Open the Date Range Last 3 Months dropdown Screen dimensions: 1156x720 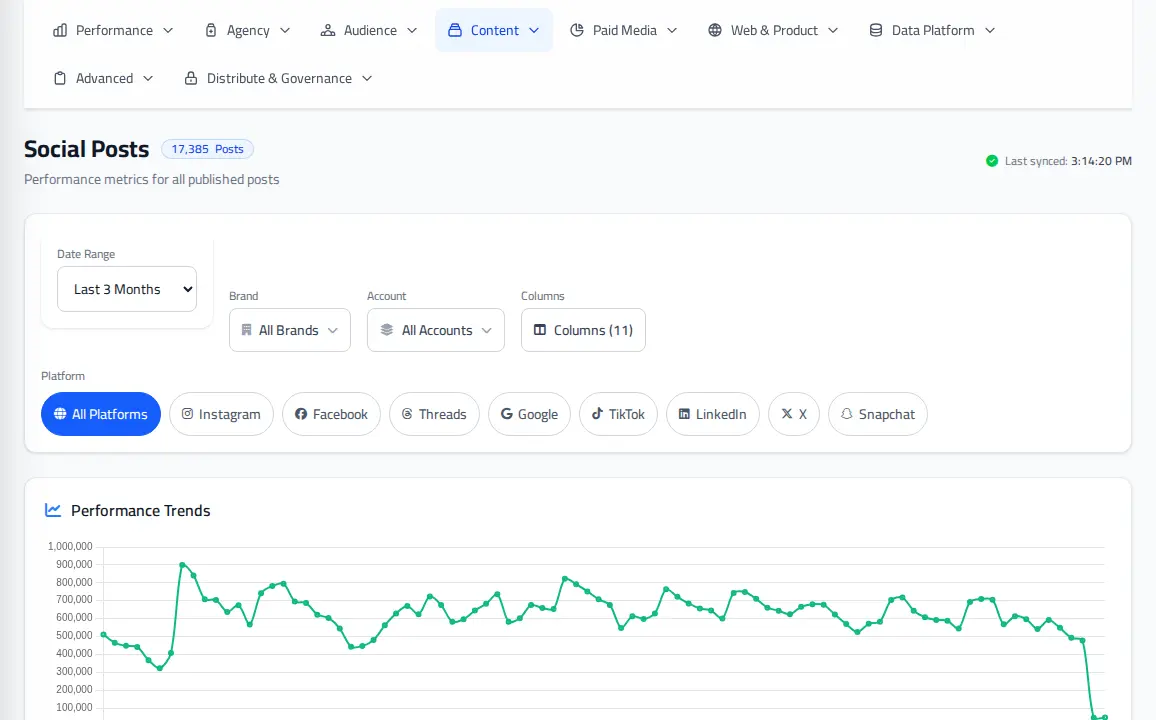tap(127, 289)
